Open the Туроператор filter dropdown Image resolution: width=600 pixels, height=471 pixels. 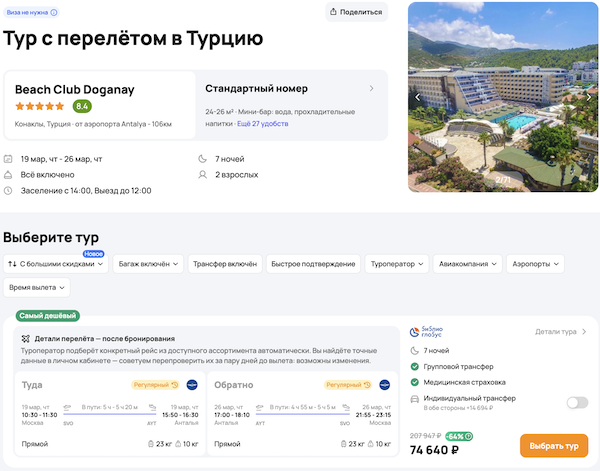396,264
